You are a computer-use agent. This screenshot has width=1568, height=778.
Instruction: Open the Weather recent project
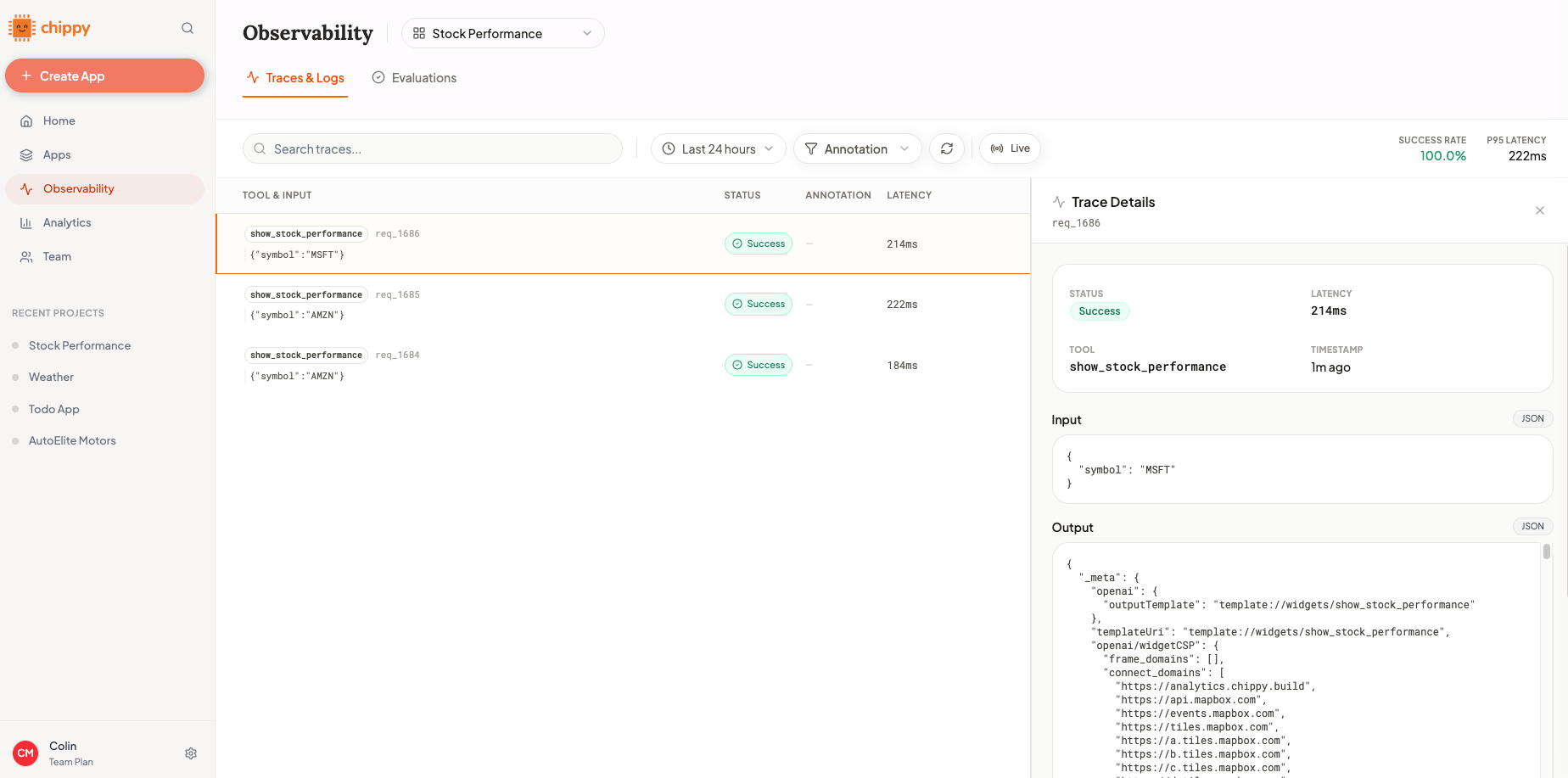click(51, 378)
